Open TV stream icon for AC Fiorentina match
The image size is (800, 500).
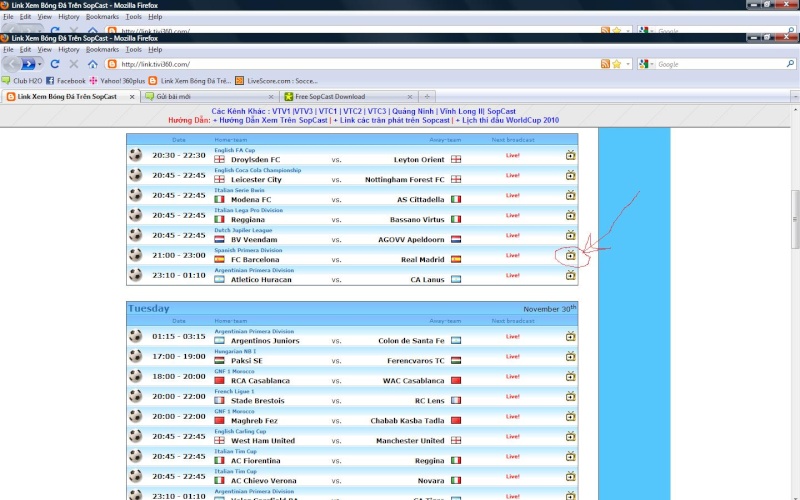(x=570, y=456)
